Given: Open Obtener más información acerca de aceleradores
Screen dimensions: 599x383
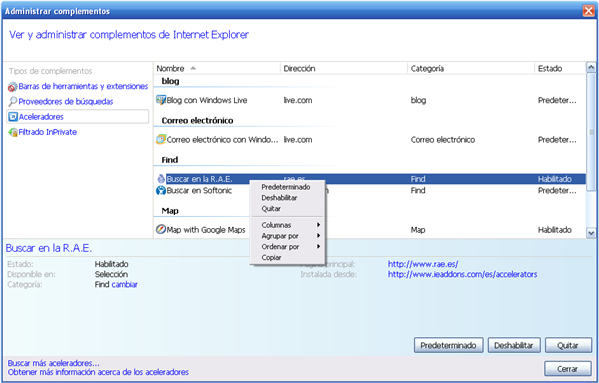Looking at the screenshot, I should (98, 372).
